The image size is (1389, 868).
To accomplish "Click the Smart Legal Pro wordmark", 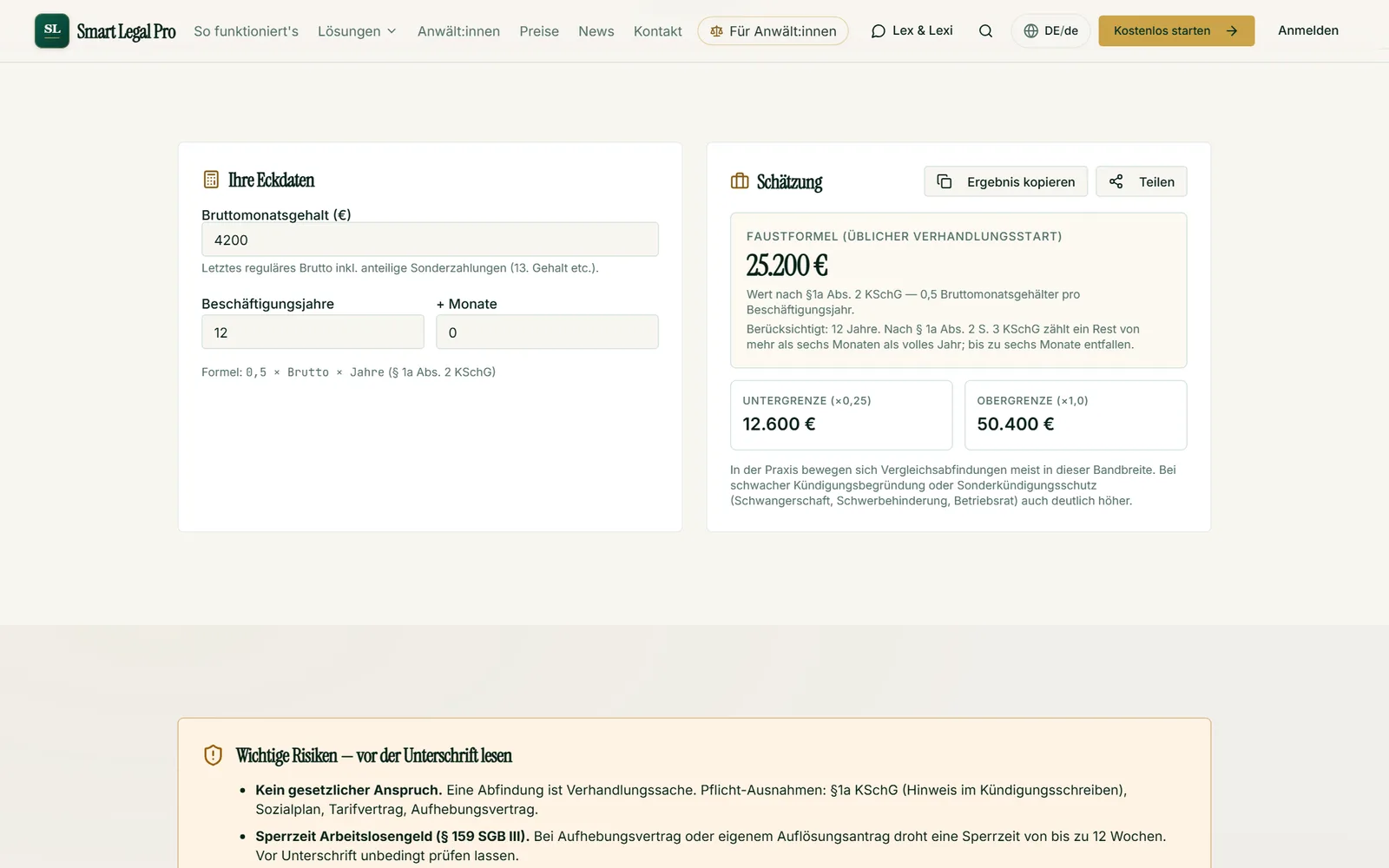I will [127, 31].
